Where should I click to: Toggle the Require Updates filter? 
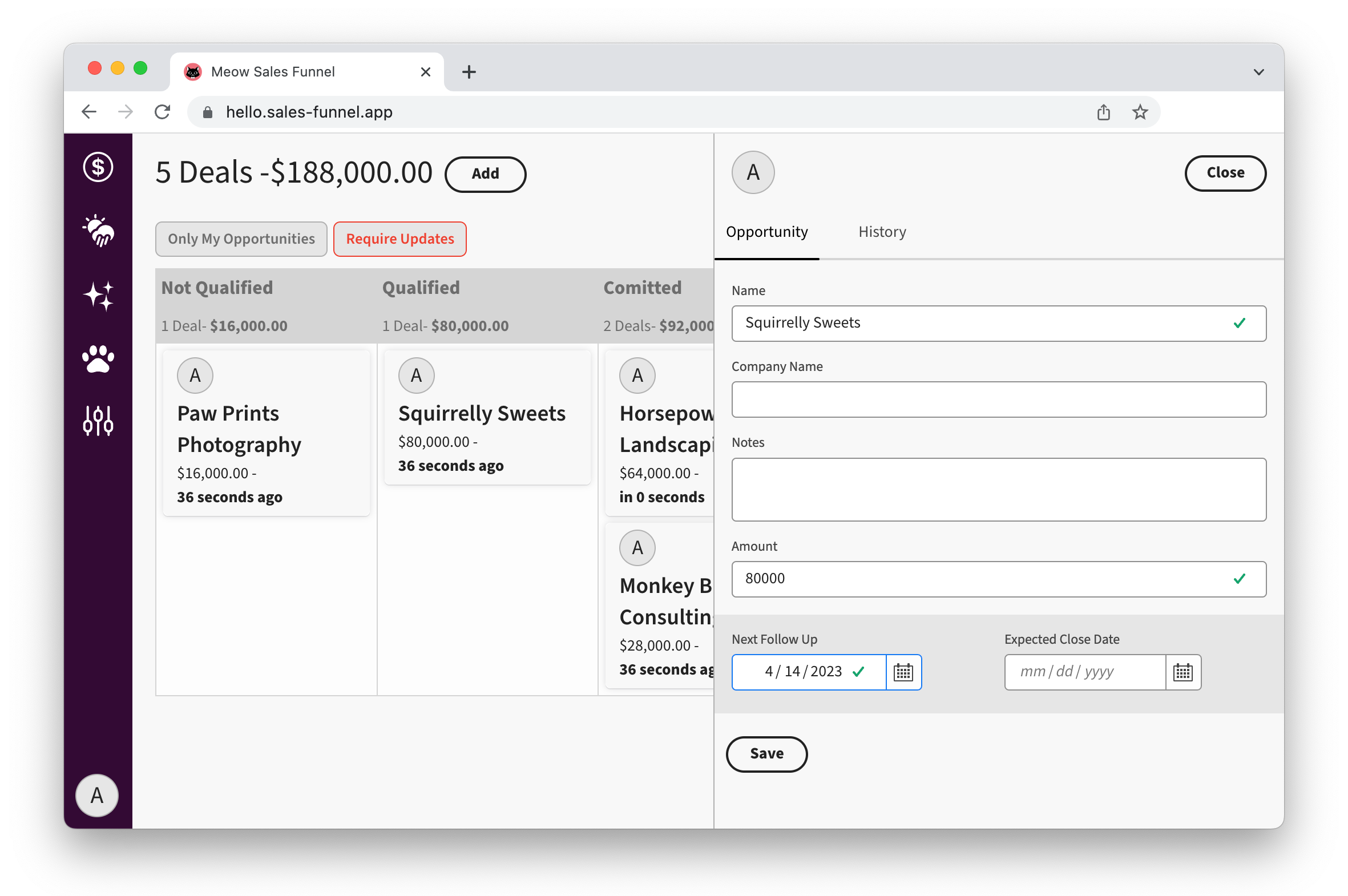click(399, 239)
